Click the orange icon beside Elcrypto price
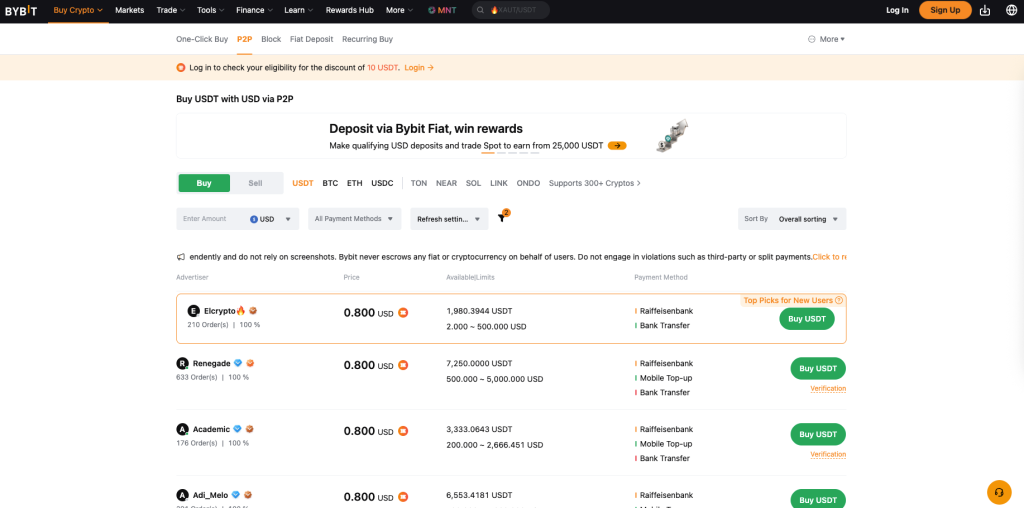This screenshot has height=508, width=1024. 404,313
